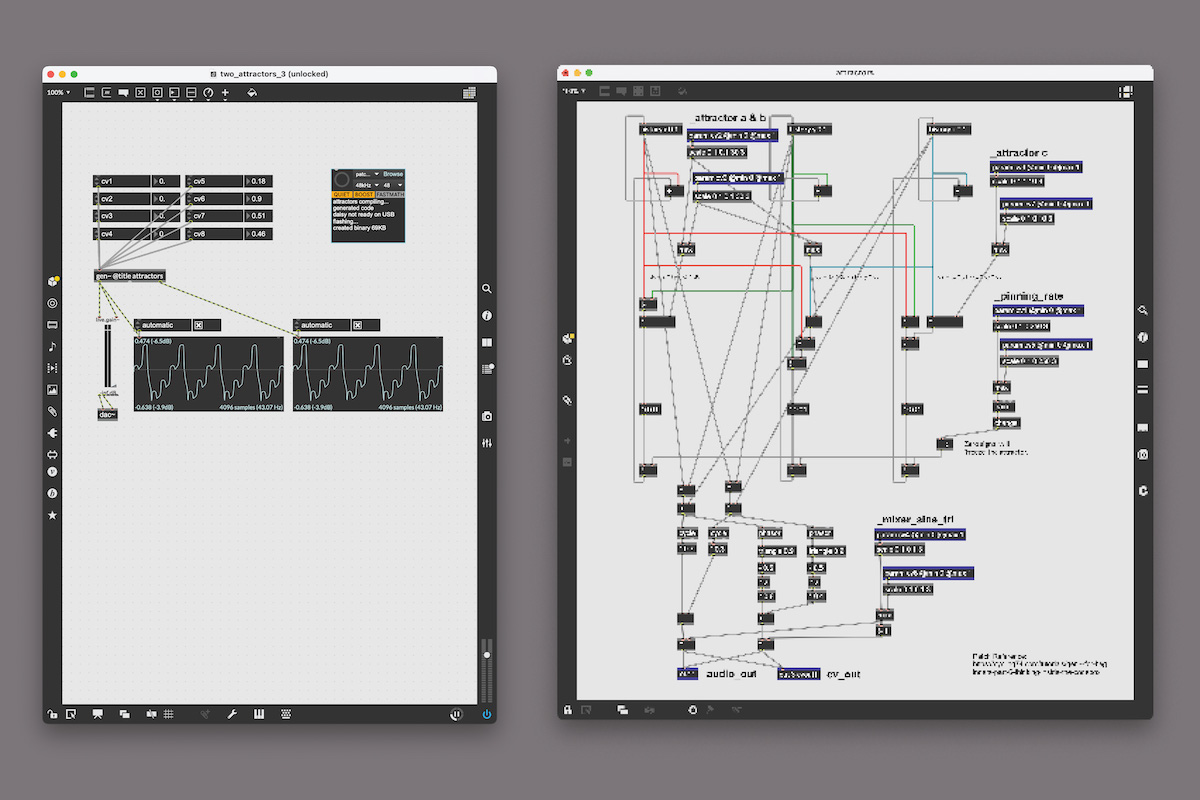The image size is (1200, 800).
Task: Toggle the patcher lock icon
Action: pos(50,714)
